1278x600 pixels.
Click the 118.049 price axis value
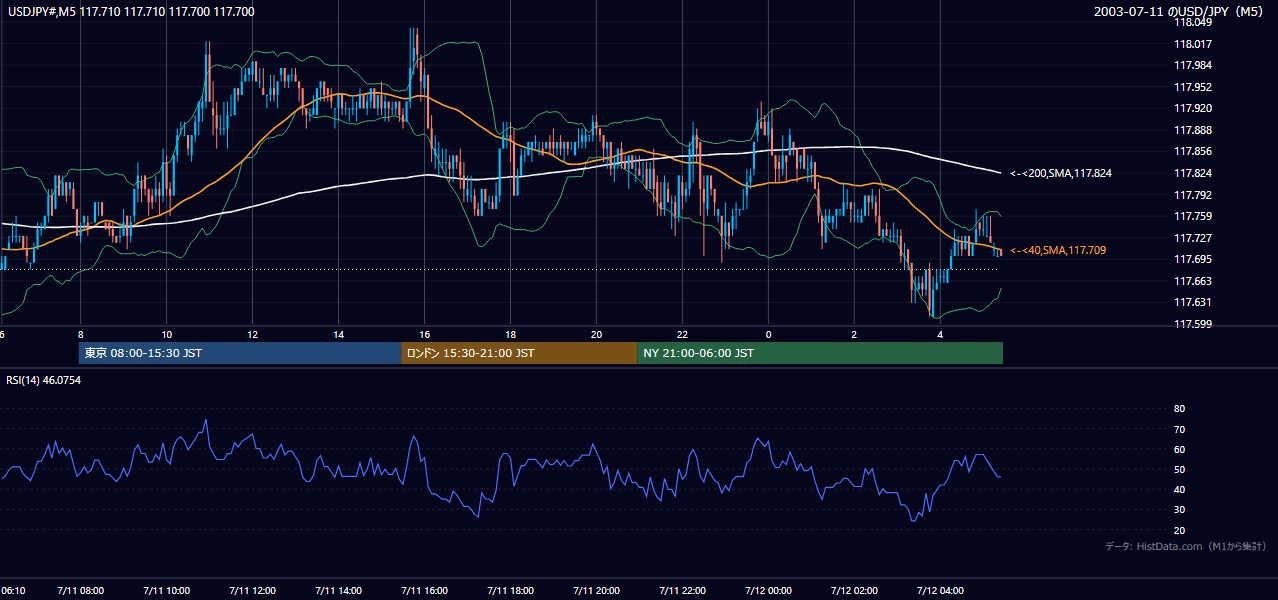coord(1193,22)
